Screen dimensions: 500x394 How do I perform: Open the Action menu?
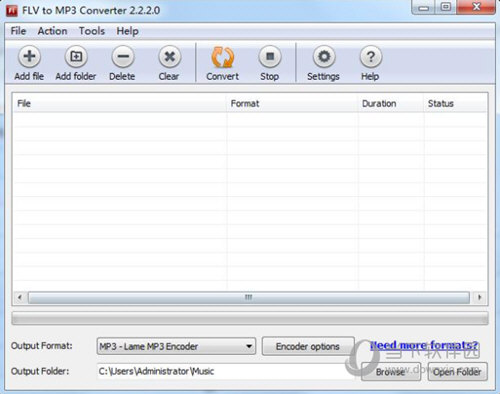click(x=52, y=31)
